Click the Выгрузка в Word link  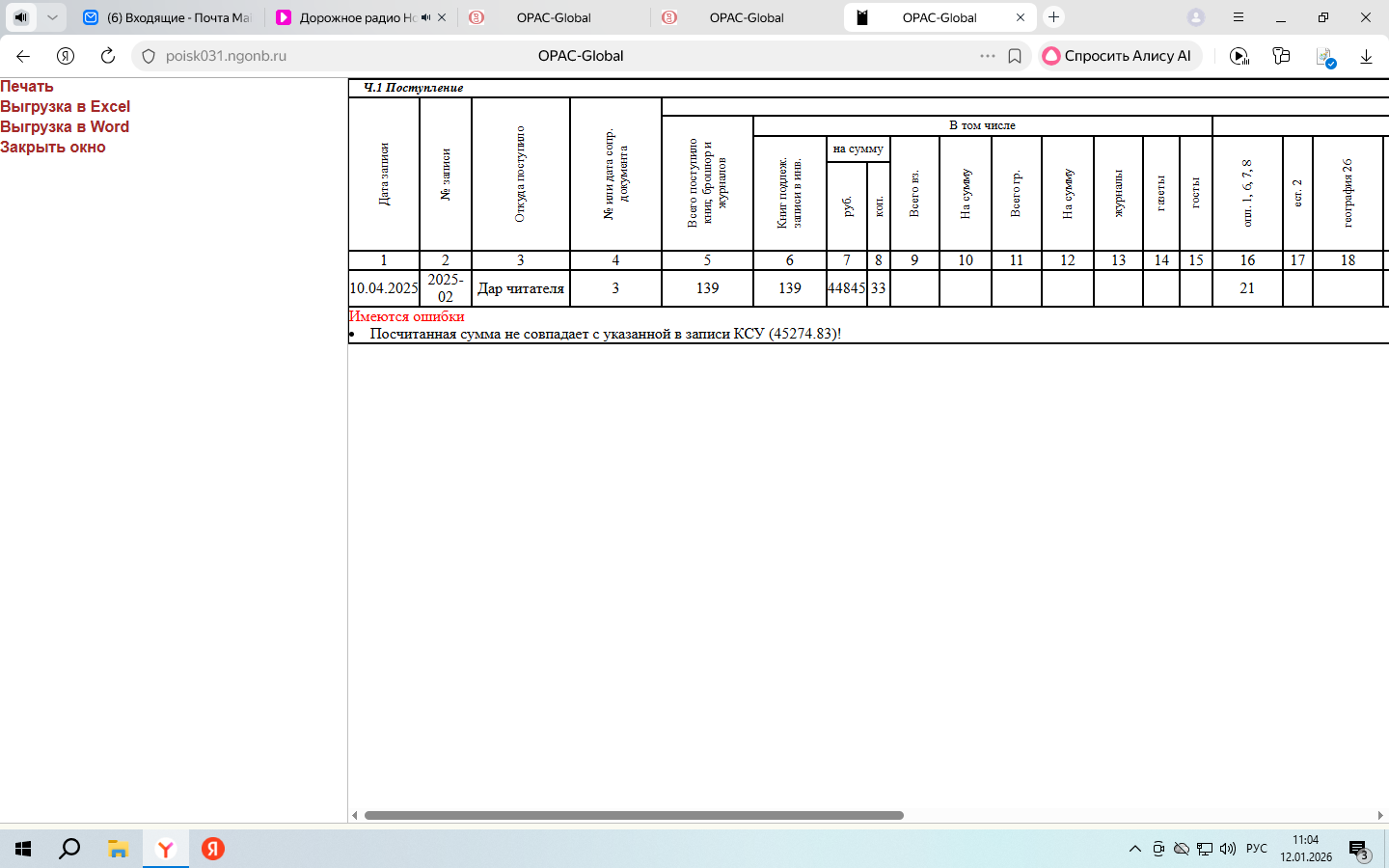click(x=65, y=127)
